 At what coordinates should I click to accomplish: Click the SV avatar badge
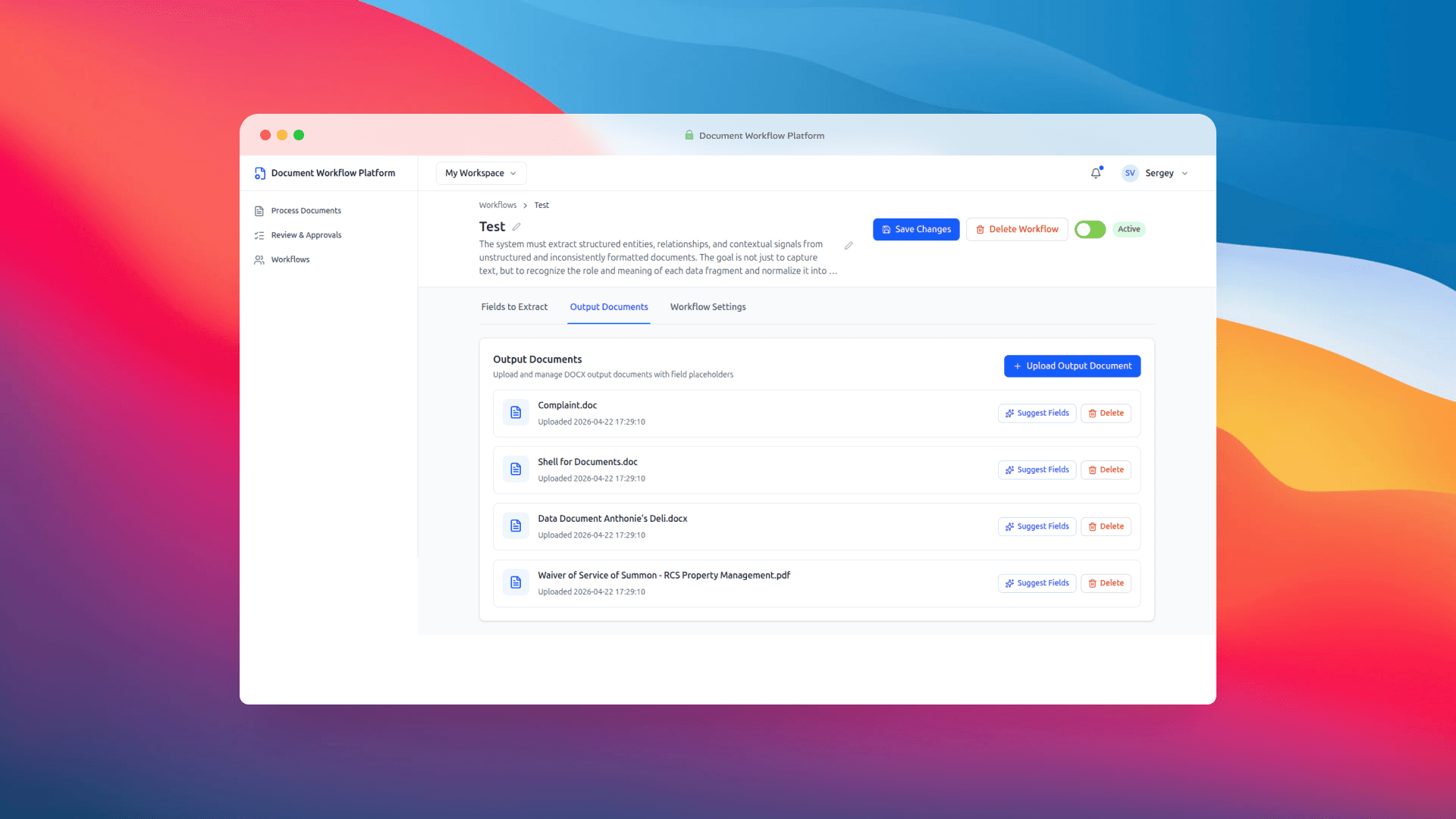pyautogui.click(x=1129, y=173)
